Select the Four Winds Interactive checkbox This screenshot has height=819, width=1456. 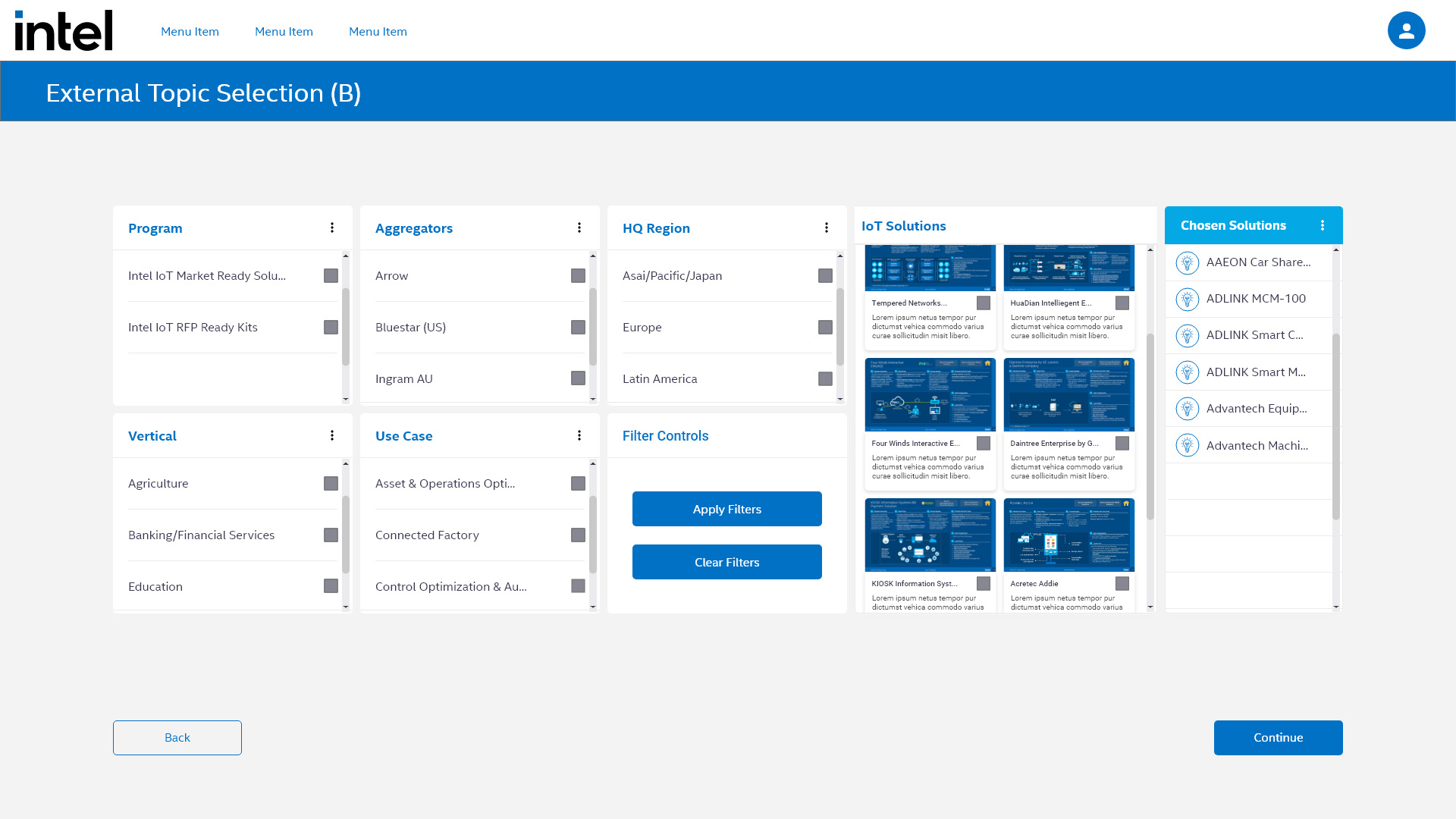(x=984, y=443)
